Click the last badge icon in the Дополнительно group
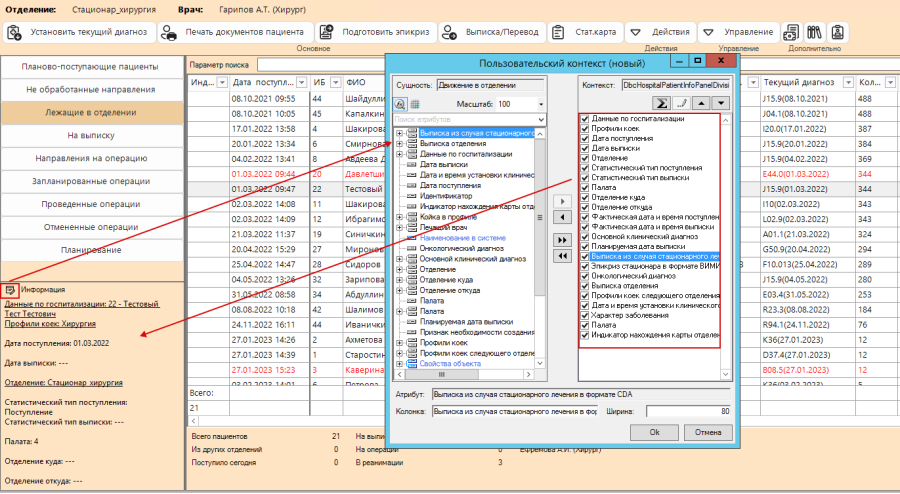Screen dimensions: 900x494 coord(837,32)
